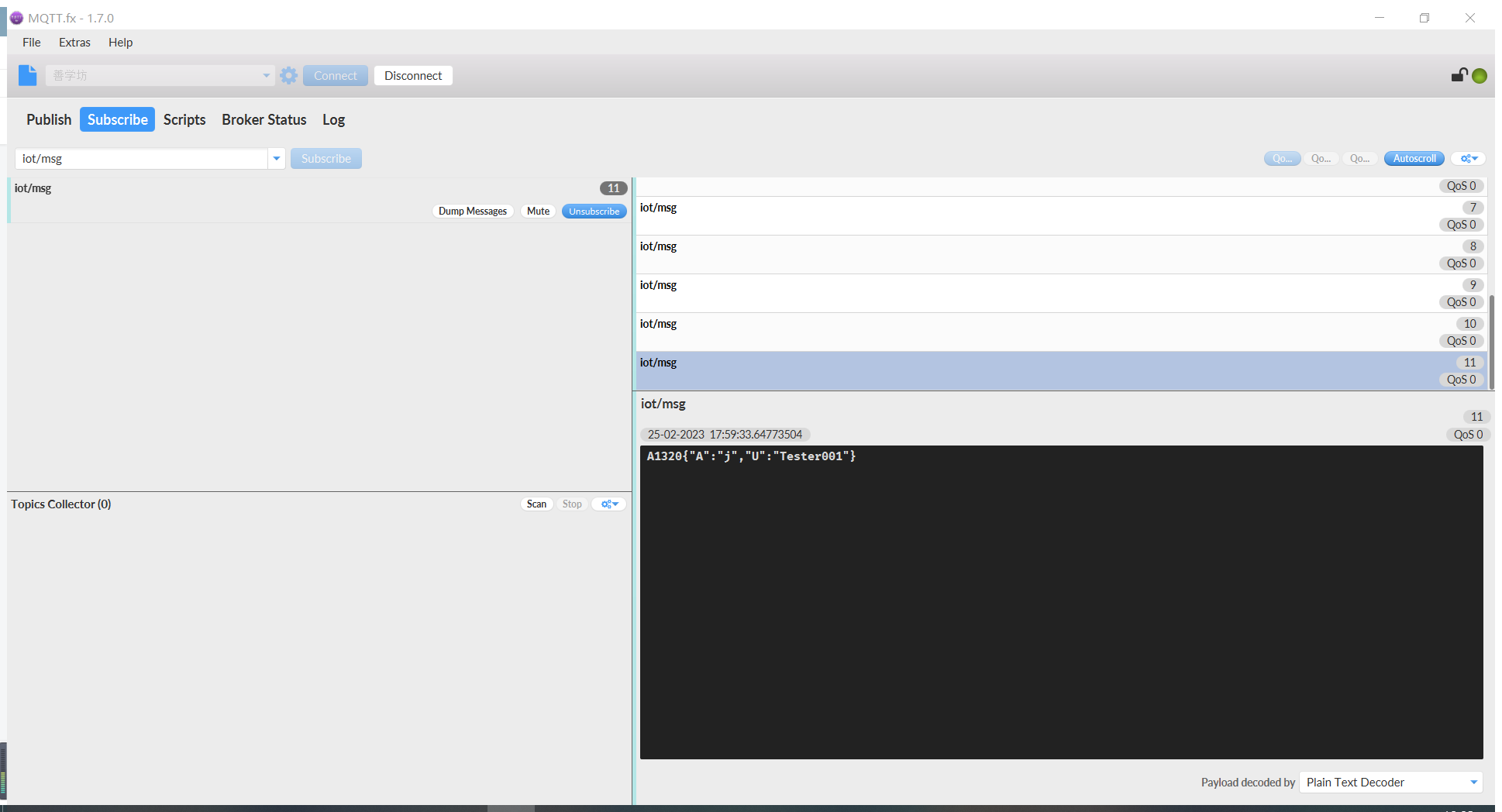Click the message list vertical scrollbar

(x=1491, y=341)
